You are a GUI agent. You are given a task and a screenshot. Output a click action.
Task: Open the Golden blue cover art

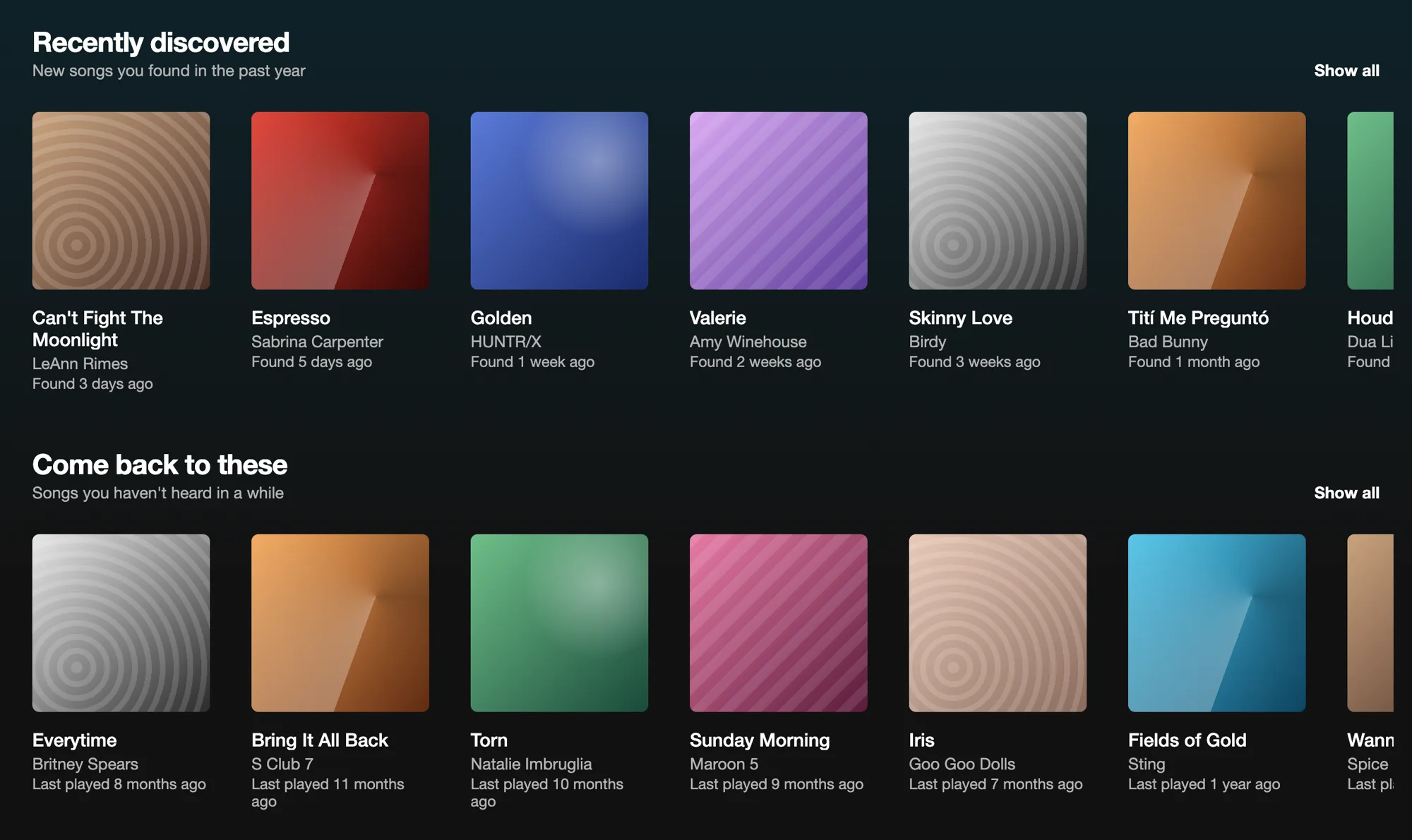tap(559, 200)
